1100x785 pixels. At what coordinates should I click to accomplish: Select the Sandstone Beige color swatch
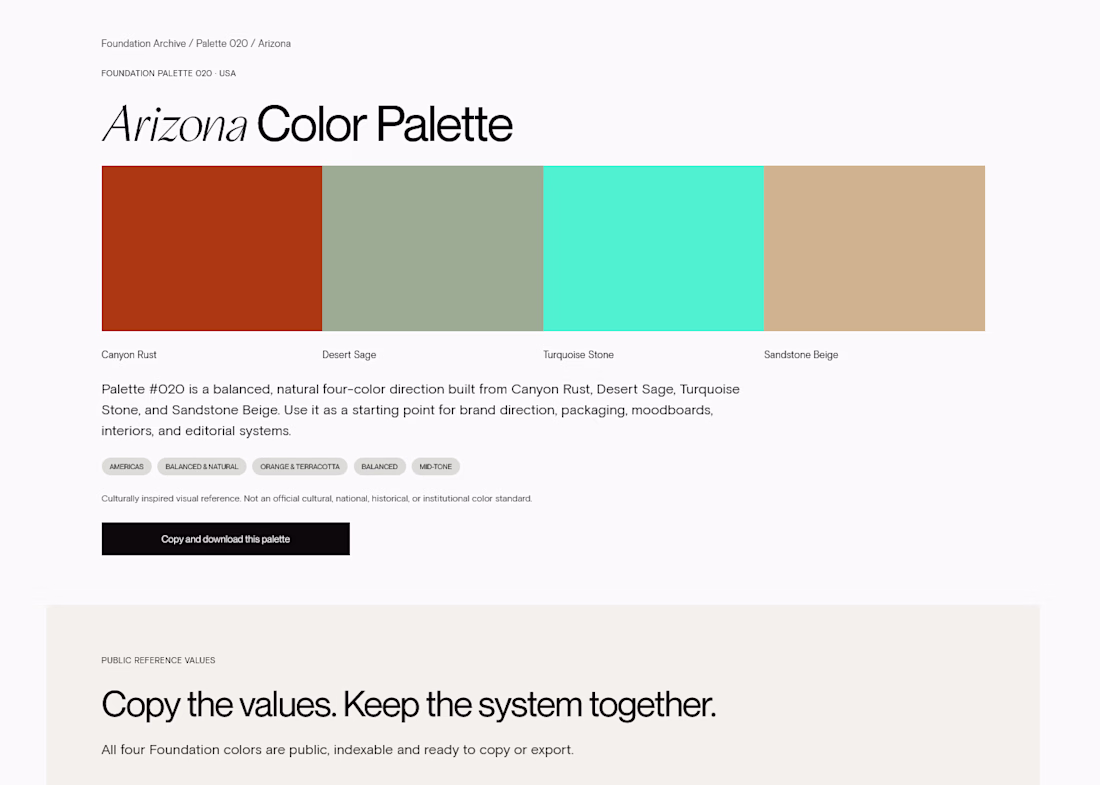click(x=874, y=248)
